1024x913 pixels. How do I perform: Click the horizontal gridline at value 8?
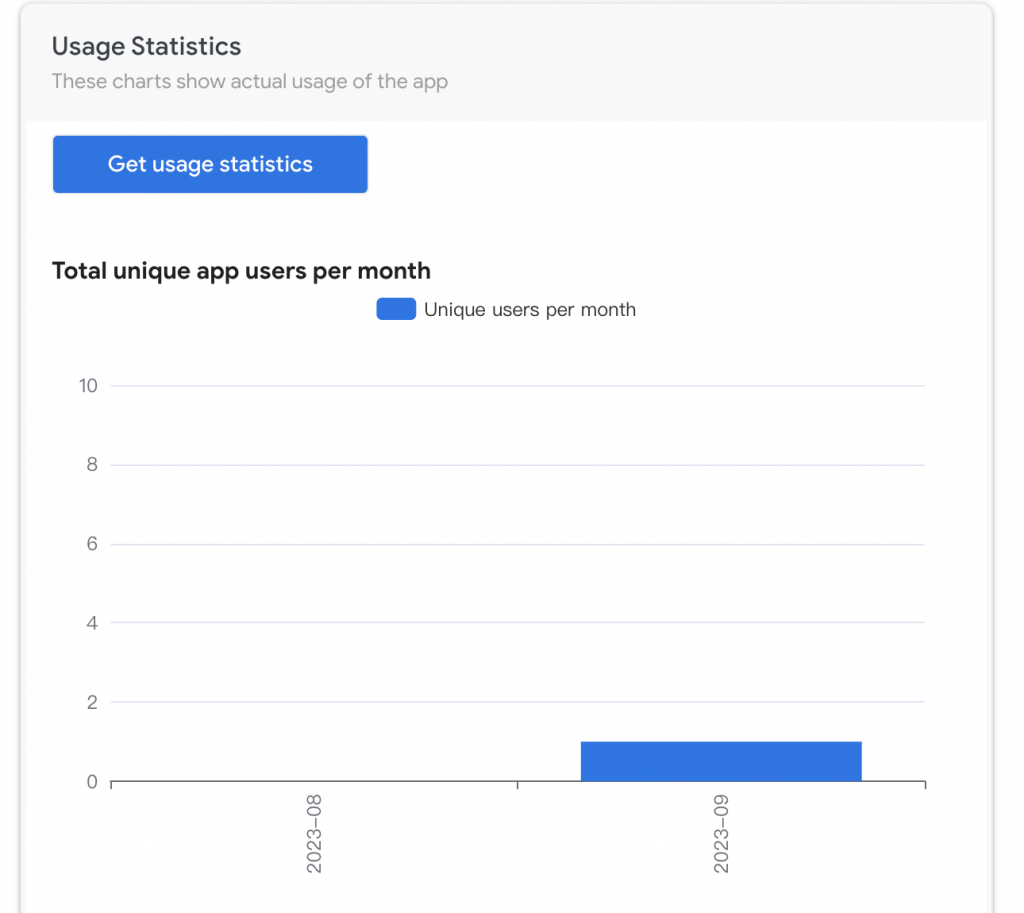pos(518,465)
